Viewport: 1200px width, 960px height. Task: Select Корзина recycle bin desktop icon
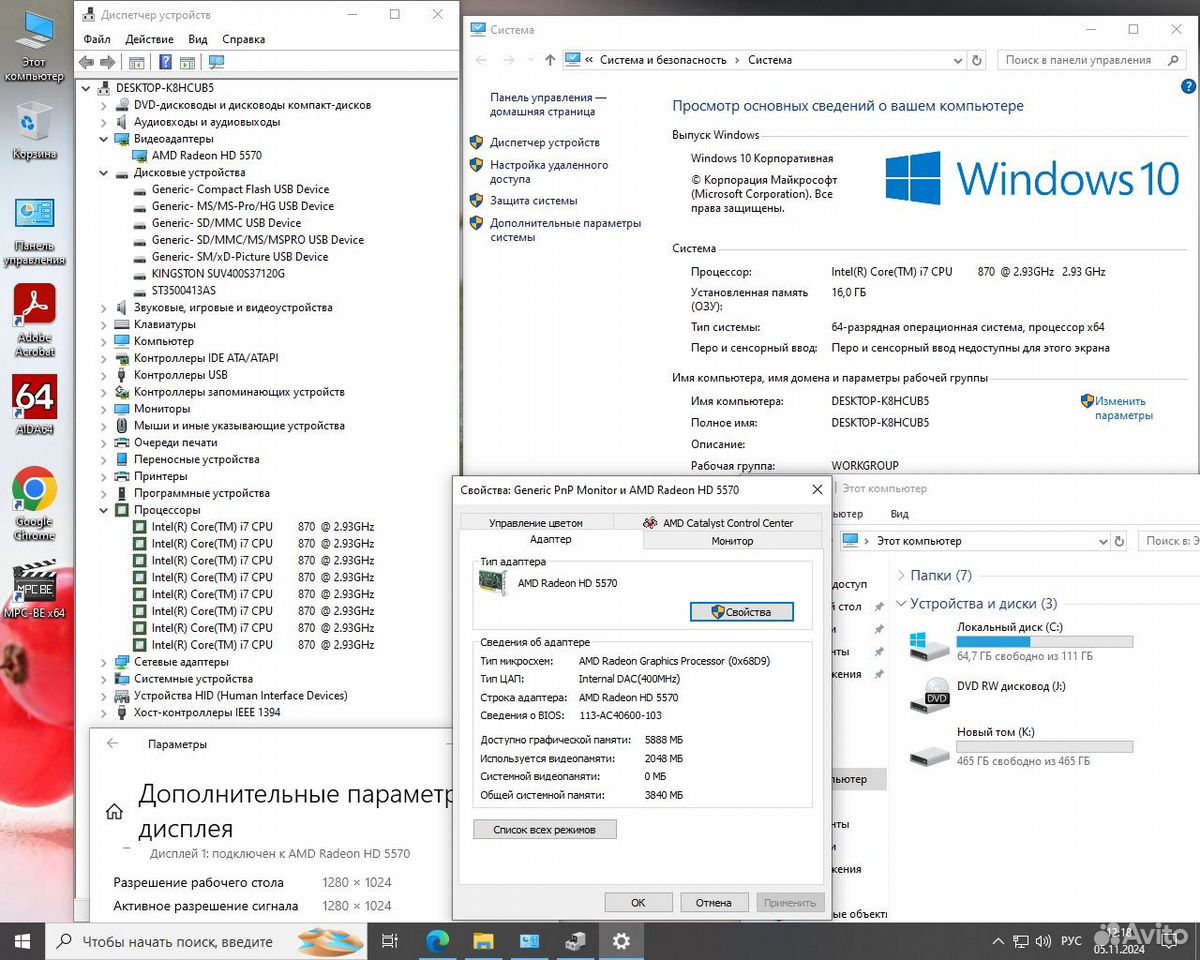pyautogui.click(x=34, y=130)
